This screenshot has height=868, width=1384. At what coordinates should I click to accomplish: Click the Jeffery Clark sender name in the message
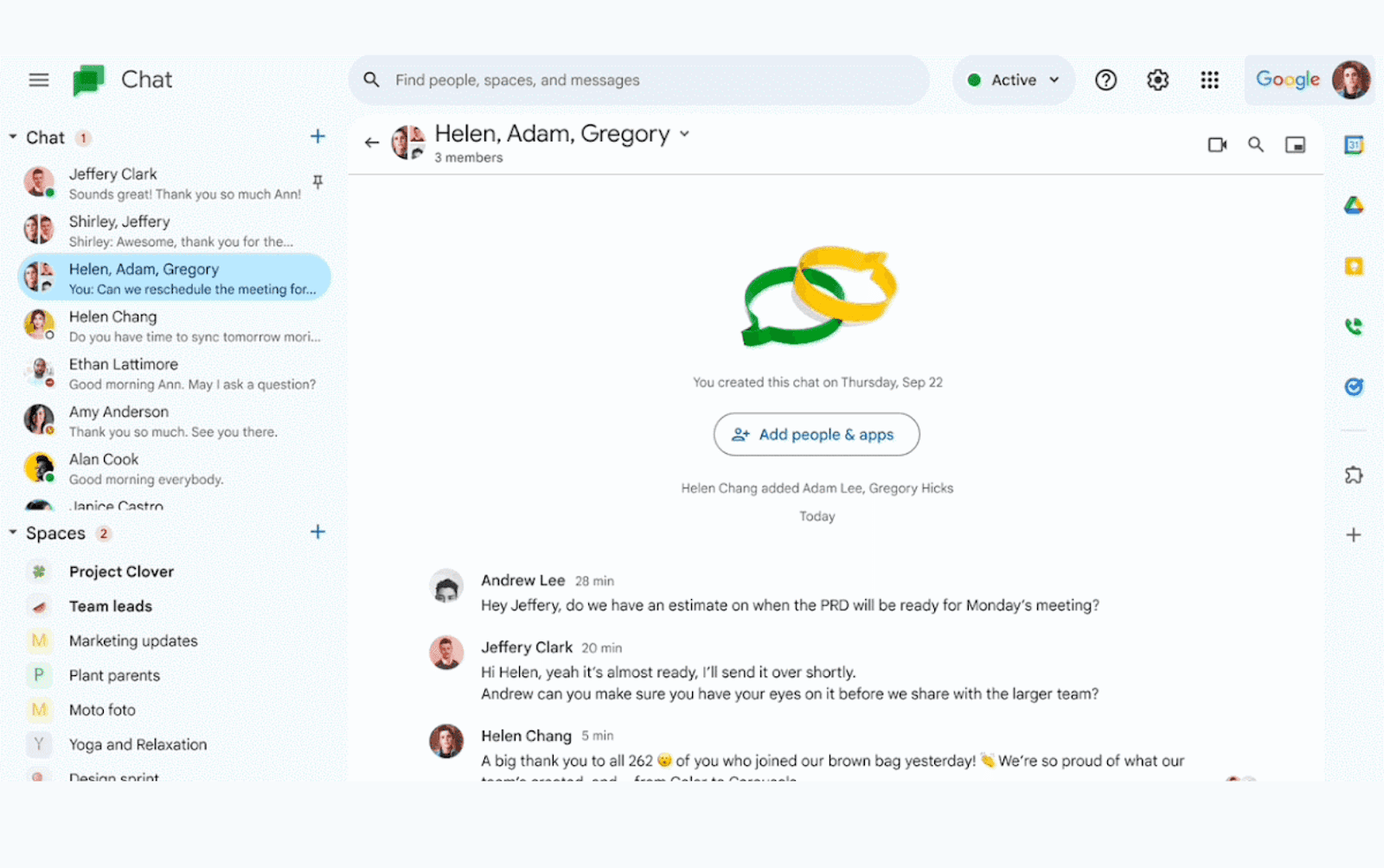(526, 647)
